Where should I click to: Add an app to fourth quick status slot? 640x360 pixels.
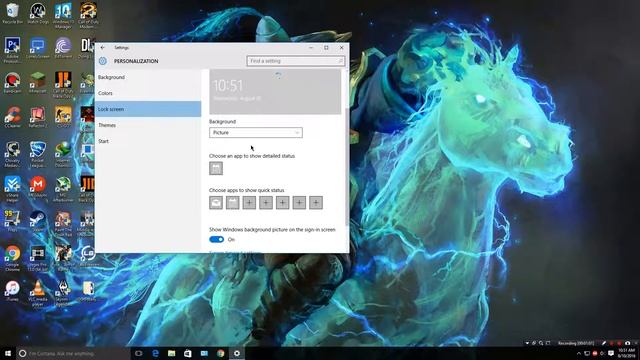(266, 202)
